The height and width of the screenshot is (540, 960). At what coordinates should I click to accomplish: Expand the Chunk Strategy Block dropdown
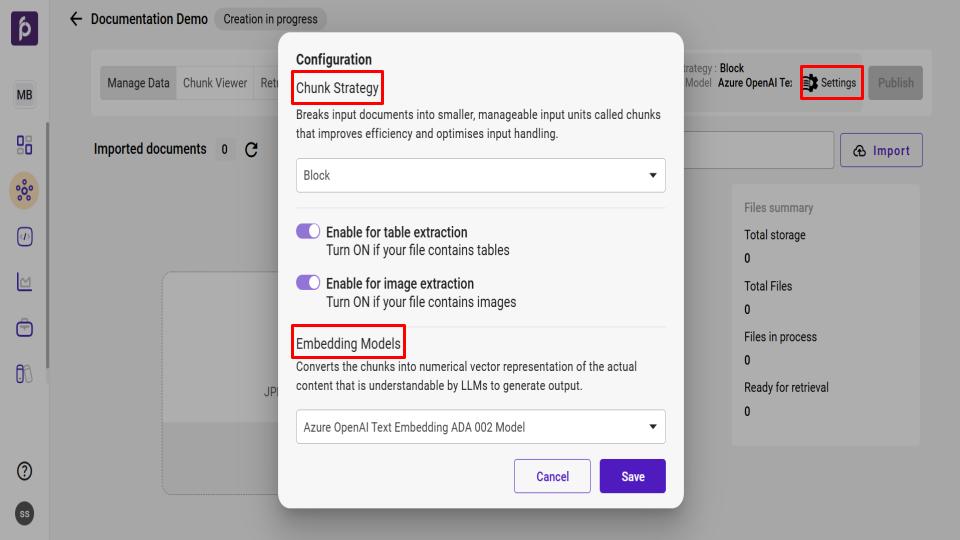[481, 175]
